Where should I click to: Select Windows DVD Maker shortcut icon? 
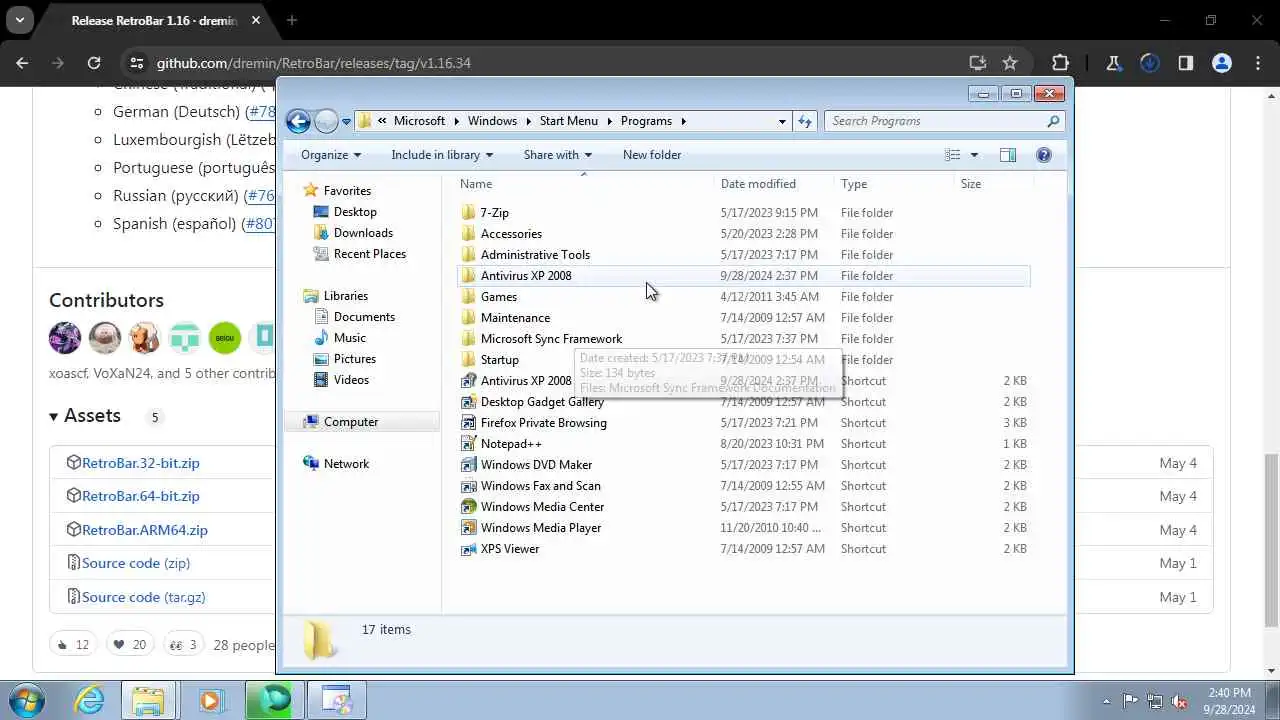coord(468,465)
